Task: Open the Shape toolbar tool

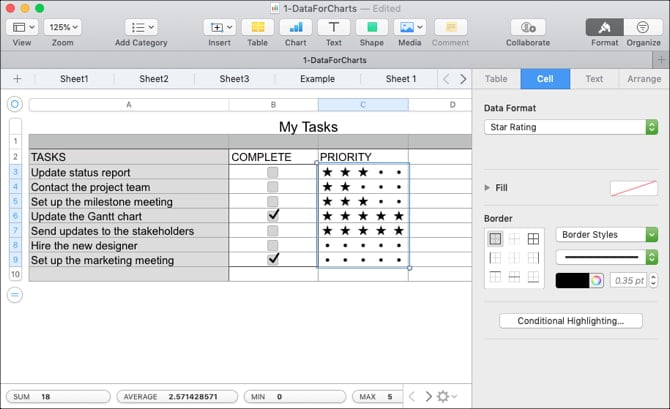Action: [370, 27]
